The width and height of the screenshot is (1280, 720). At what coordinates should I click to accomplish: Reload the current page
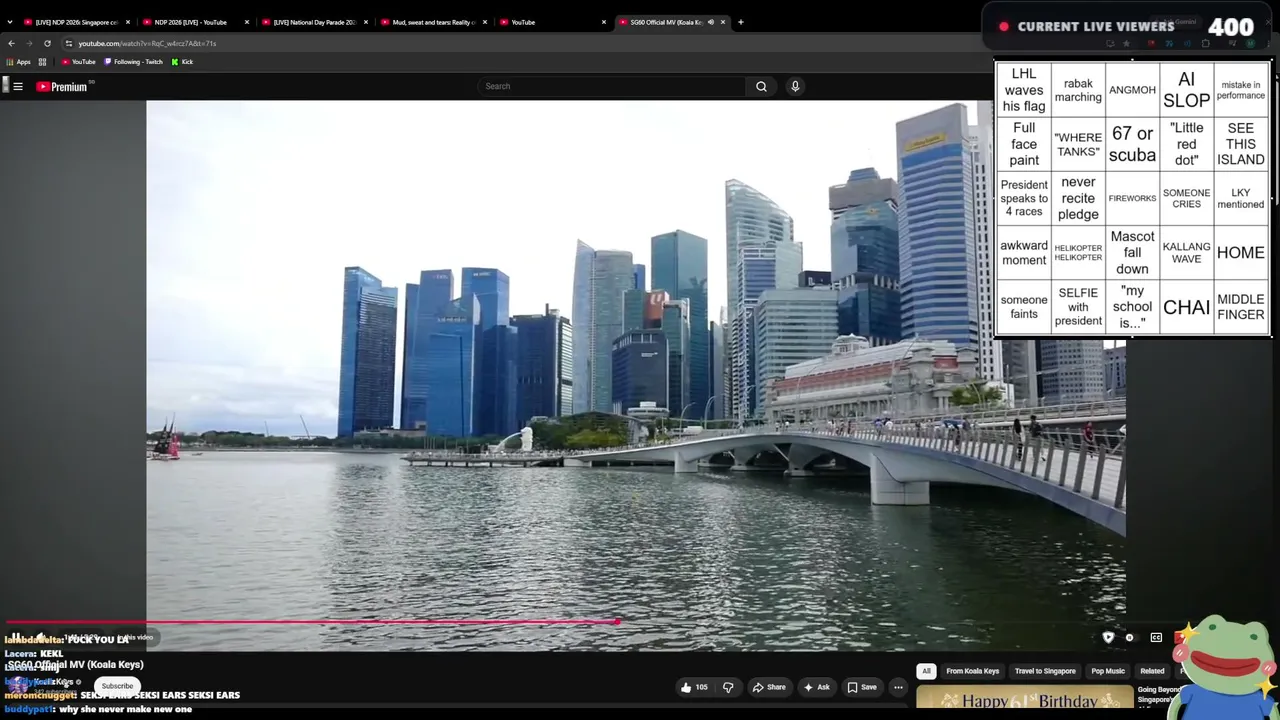[47, 43]
